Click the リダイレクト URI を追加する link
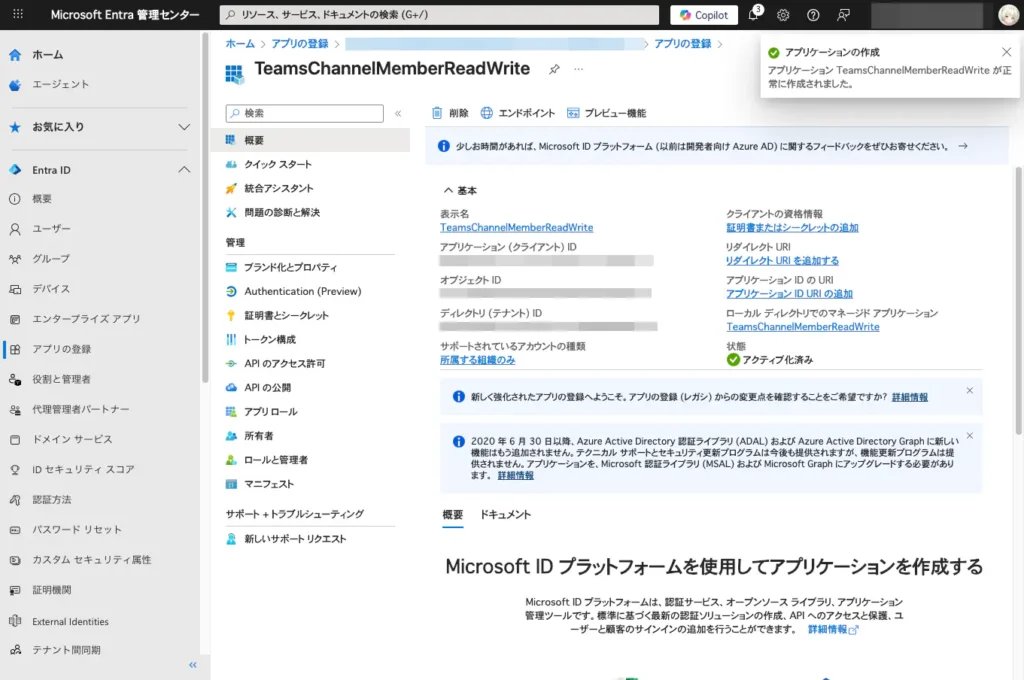The height and width of the screenshot is (680, 1024). point(782,261)
